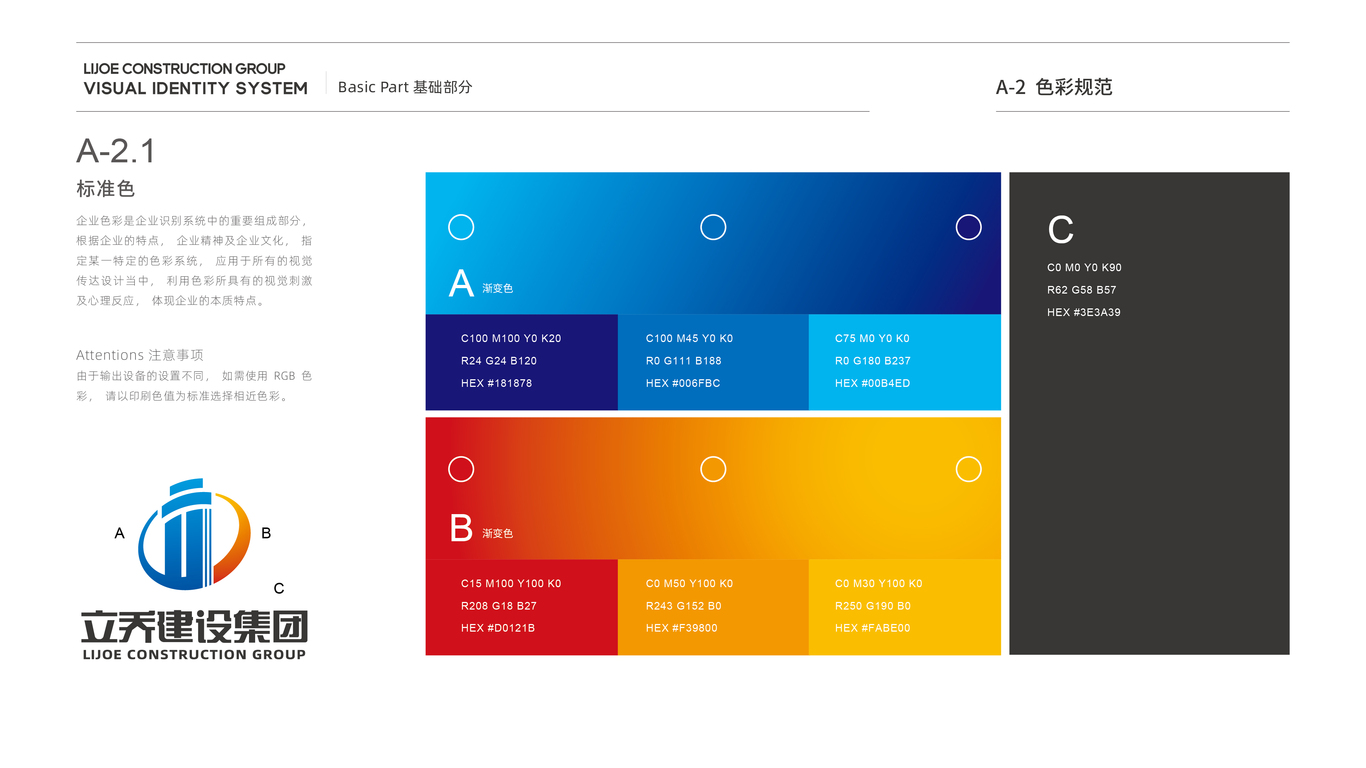Click the large white letter B on orange gradient
The image size is (1366, 768).
pos(461,528)
